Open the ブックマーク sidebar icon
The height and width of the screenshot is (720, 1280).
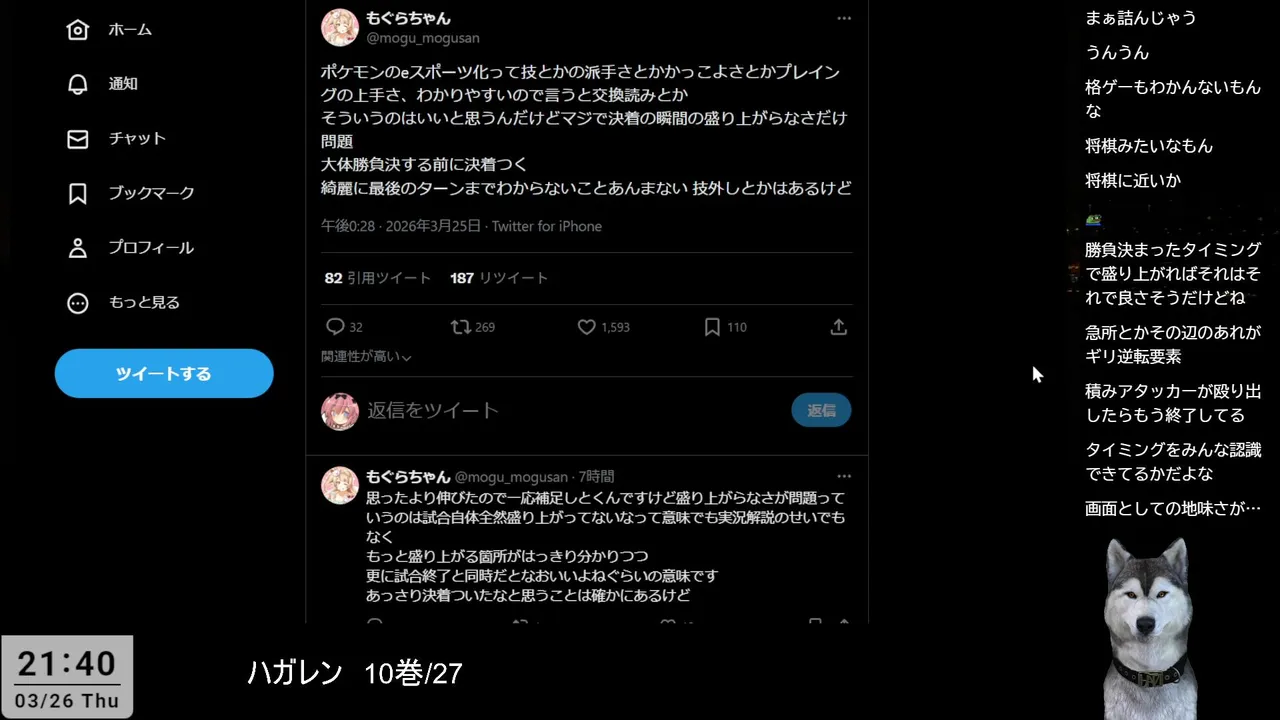(x=78, y=193)
